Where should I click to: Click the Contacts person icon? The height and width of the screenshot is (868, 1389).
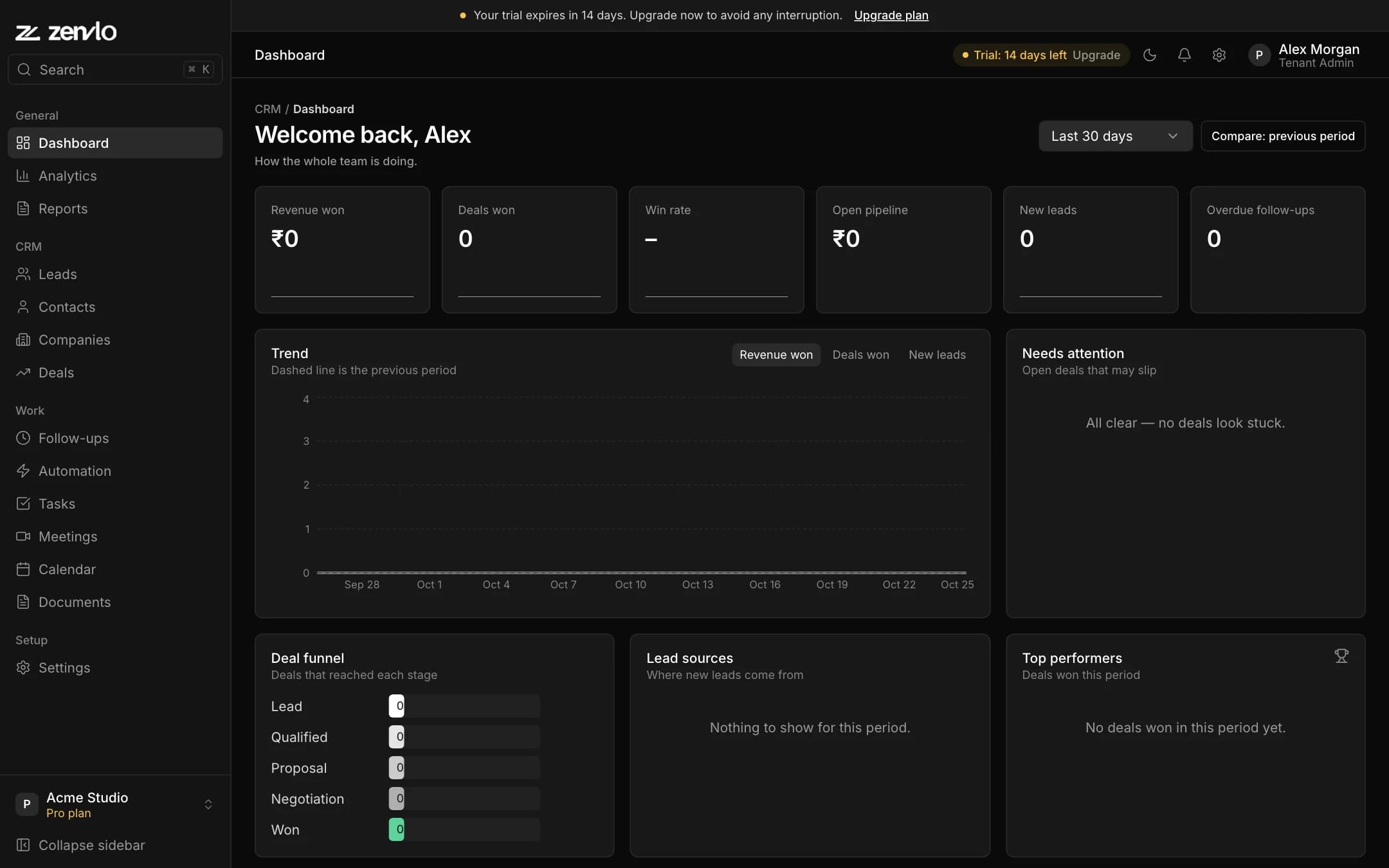(x=23, y=307)
